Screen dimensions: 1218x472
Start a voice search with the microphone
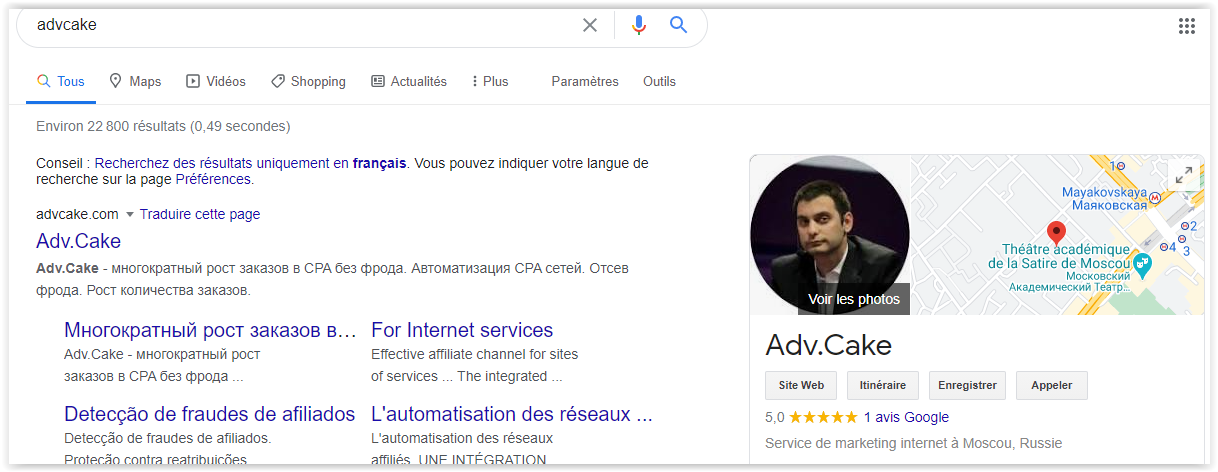[639, 25]
